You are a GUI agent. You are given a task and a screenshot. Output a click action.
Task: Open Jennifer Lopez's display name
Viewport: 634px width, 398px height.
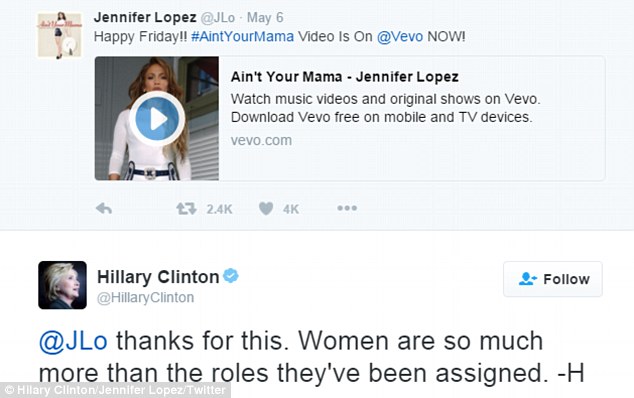click(x=145, y=17)
